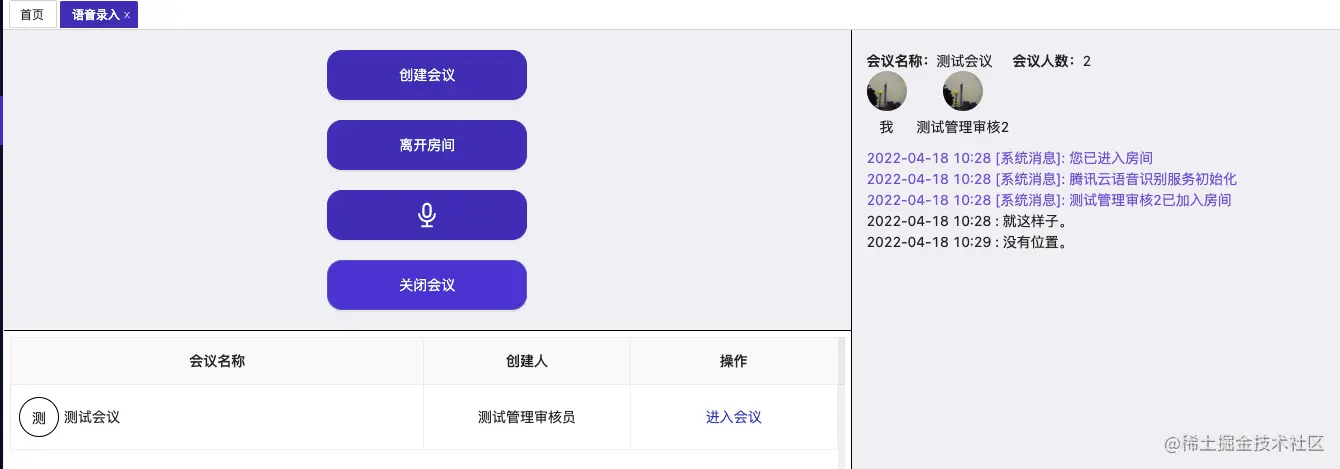
Task: Click my avatar labeled 我
Action: click(x=887, y=91)
